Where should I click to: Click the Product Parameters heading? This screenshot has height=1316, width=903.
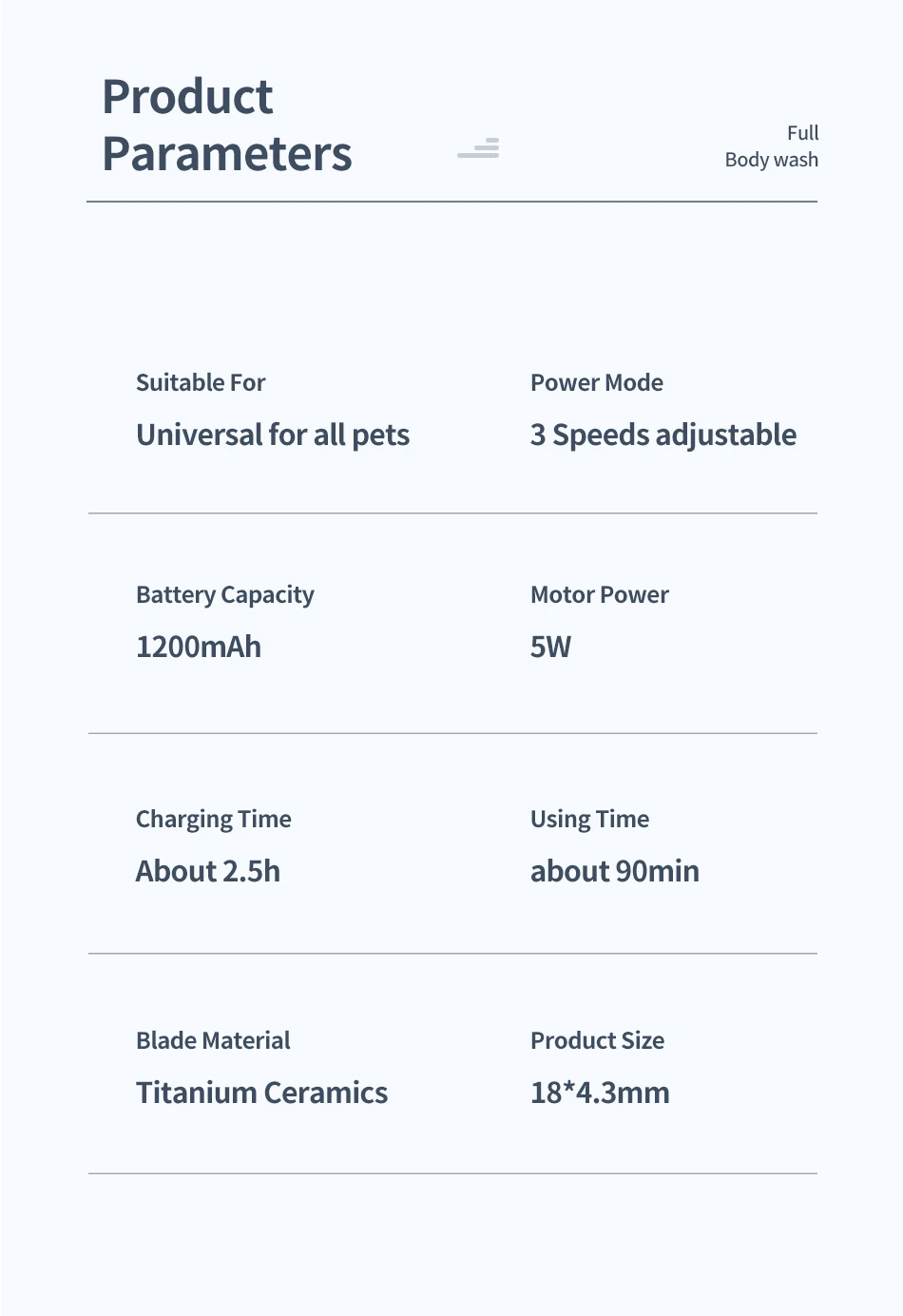pos(226,126)
